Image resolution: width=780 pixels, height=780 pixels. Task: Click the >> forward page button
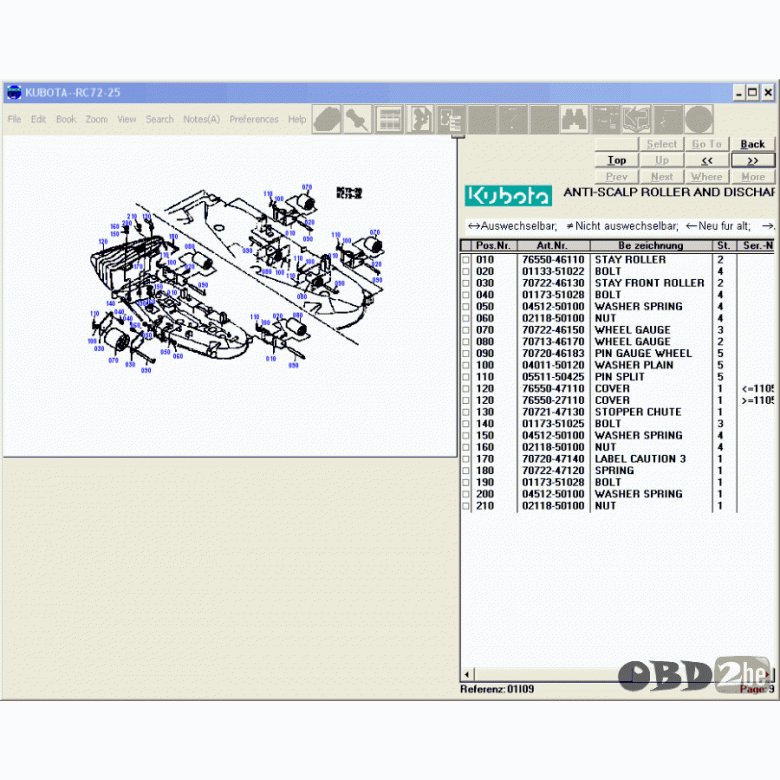(753, 160)
